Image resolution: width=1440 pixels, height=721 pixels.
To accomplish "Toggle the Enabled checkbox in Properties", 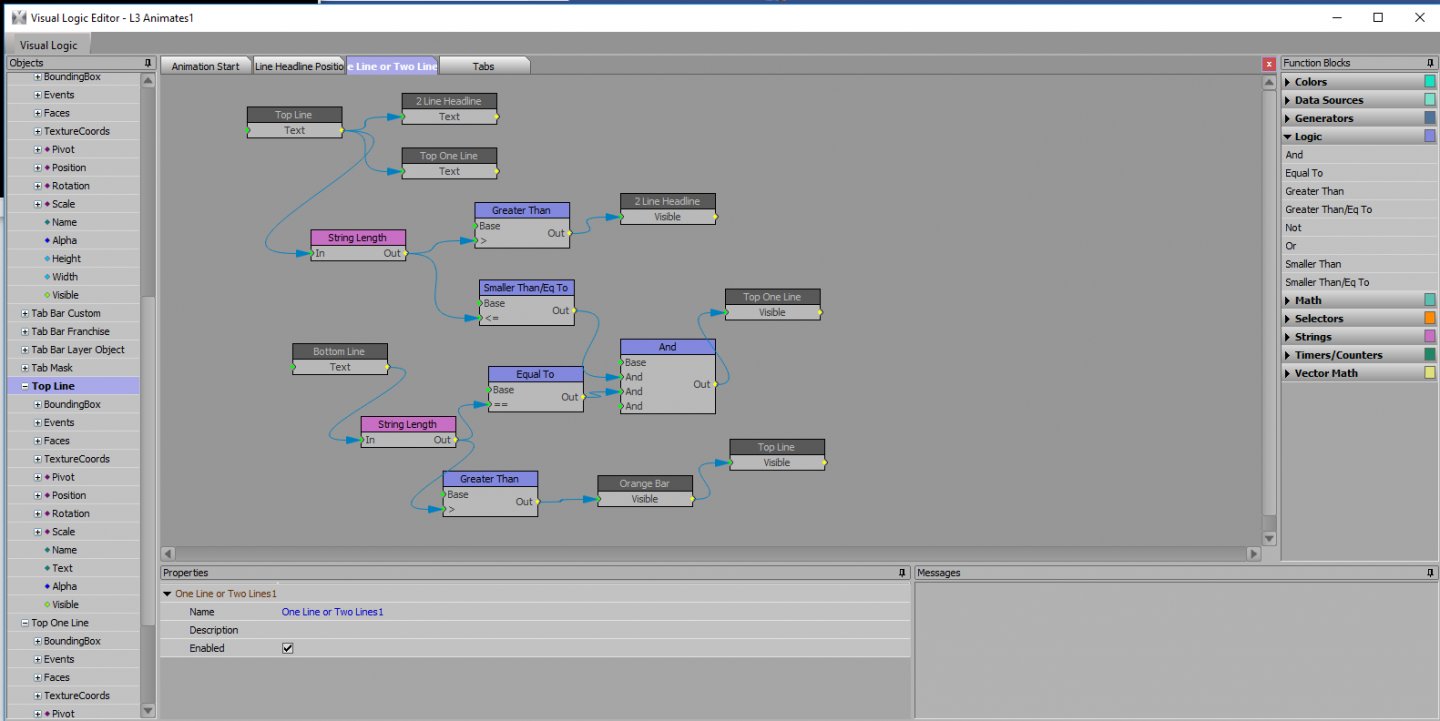I will click(288, 648).
